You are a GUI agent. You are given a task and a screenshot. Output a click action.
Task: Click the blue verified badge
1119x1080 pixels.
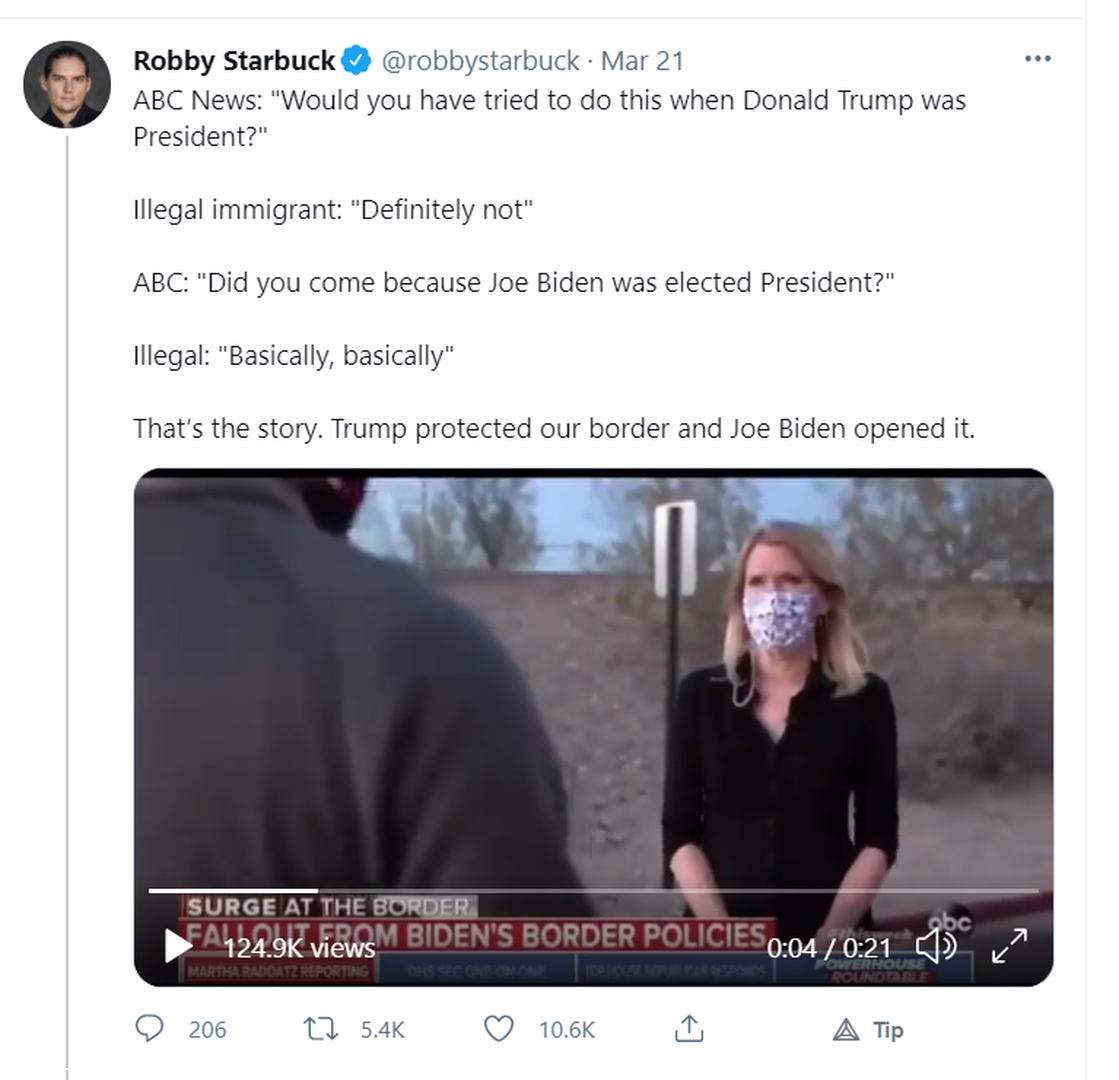(x=357, y=61)
